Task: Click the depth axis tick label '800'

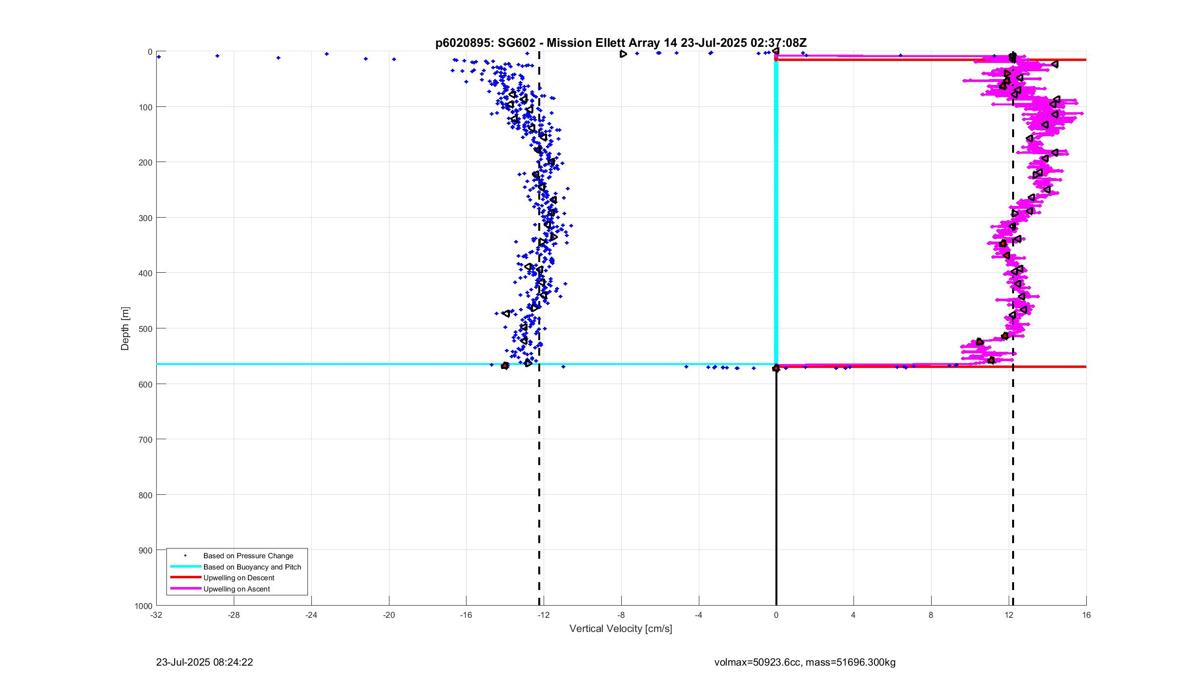Action: [145, 495]
